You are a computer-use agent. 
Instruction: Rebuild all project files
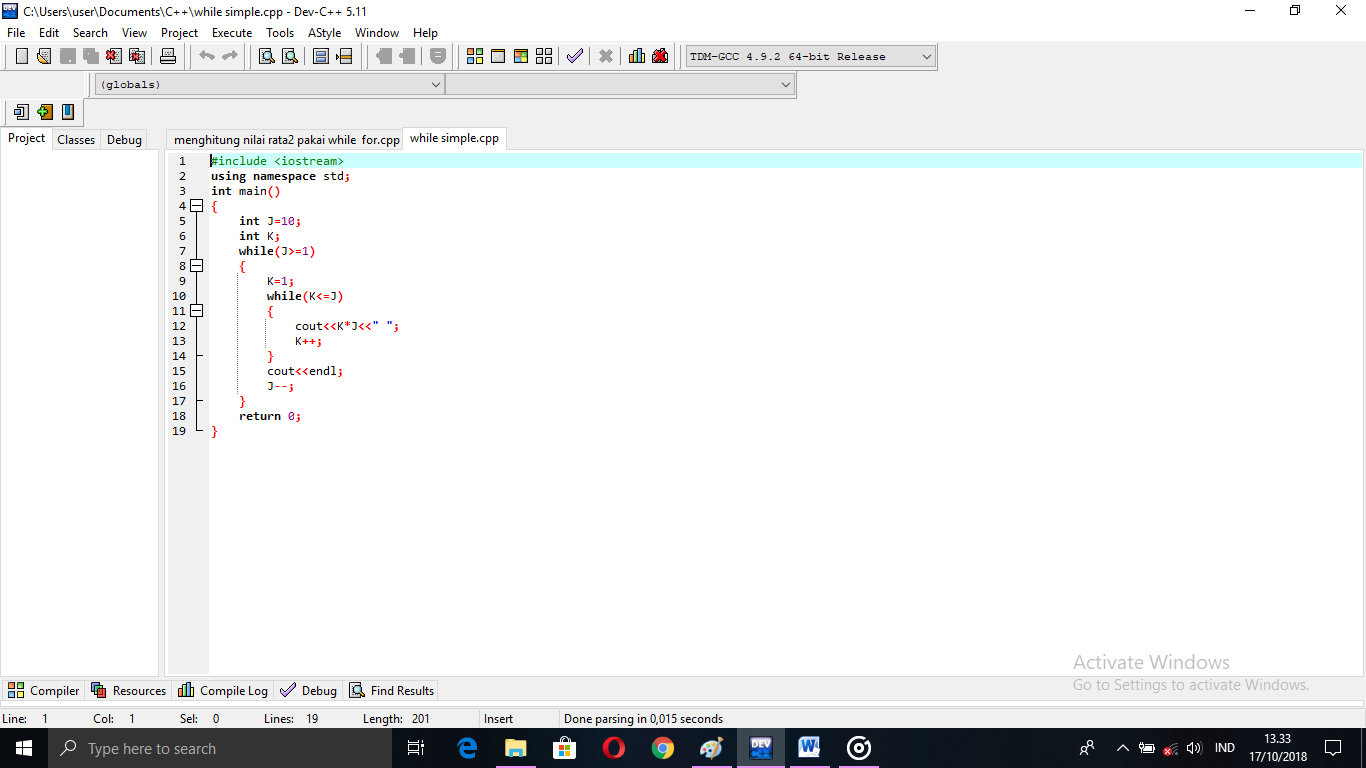pyautogui.click(x=543, y=56)
